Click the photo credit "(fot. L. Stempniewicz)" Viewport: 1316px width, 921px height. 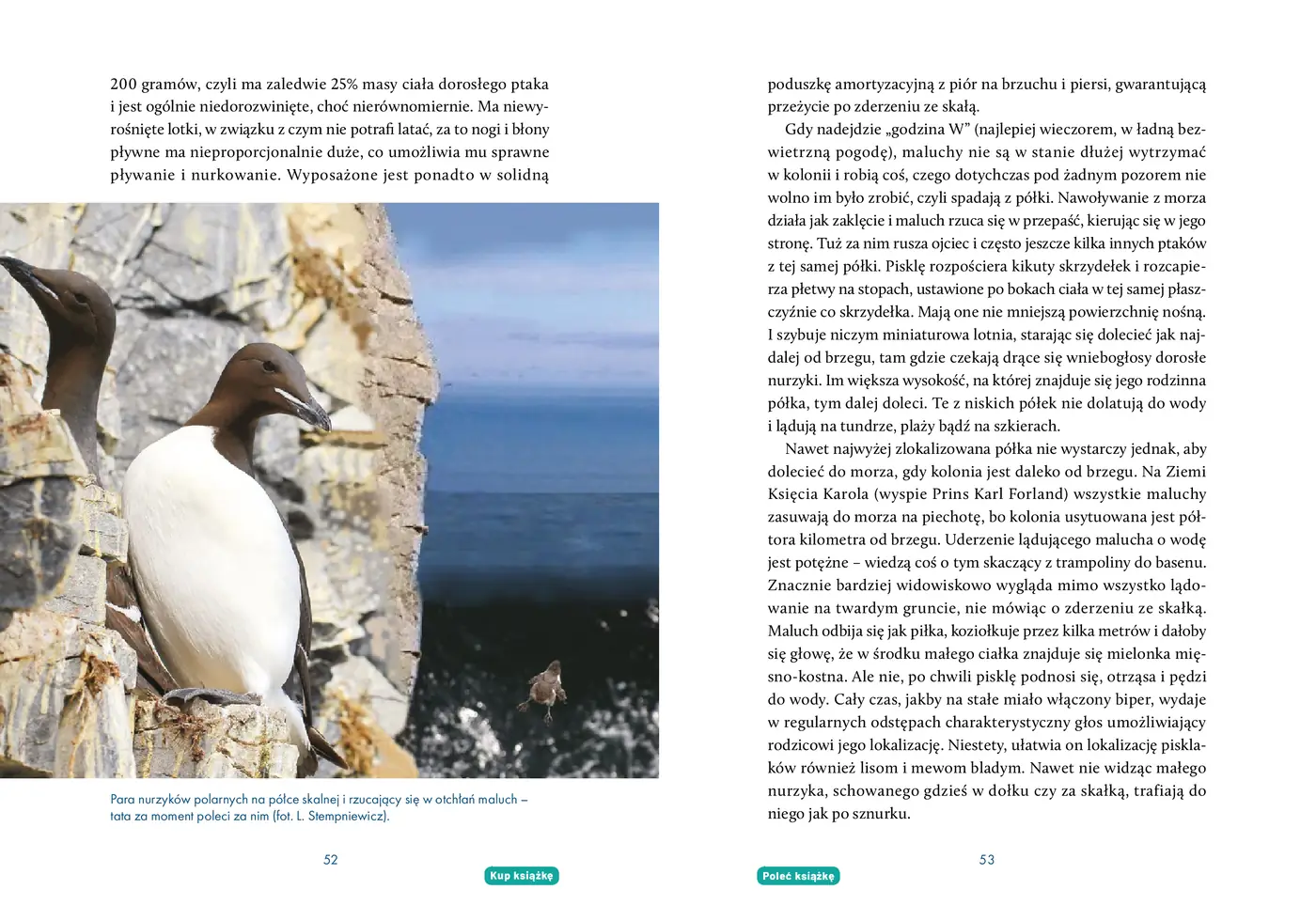pos(331,816)
